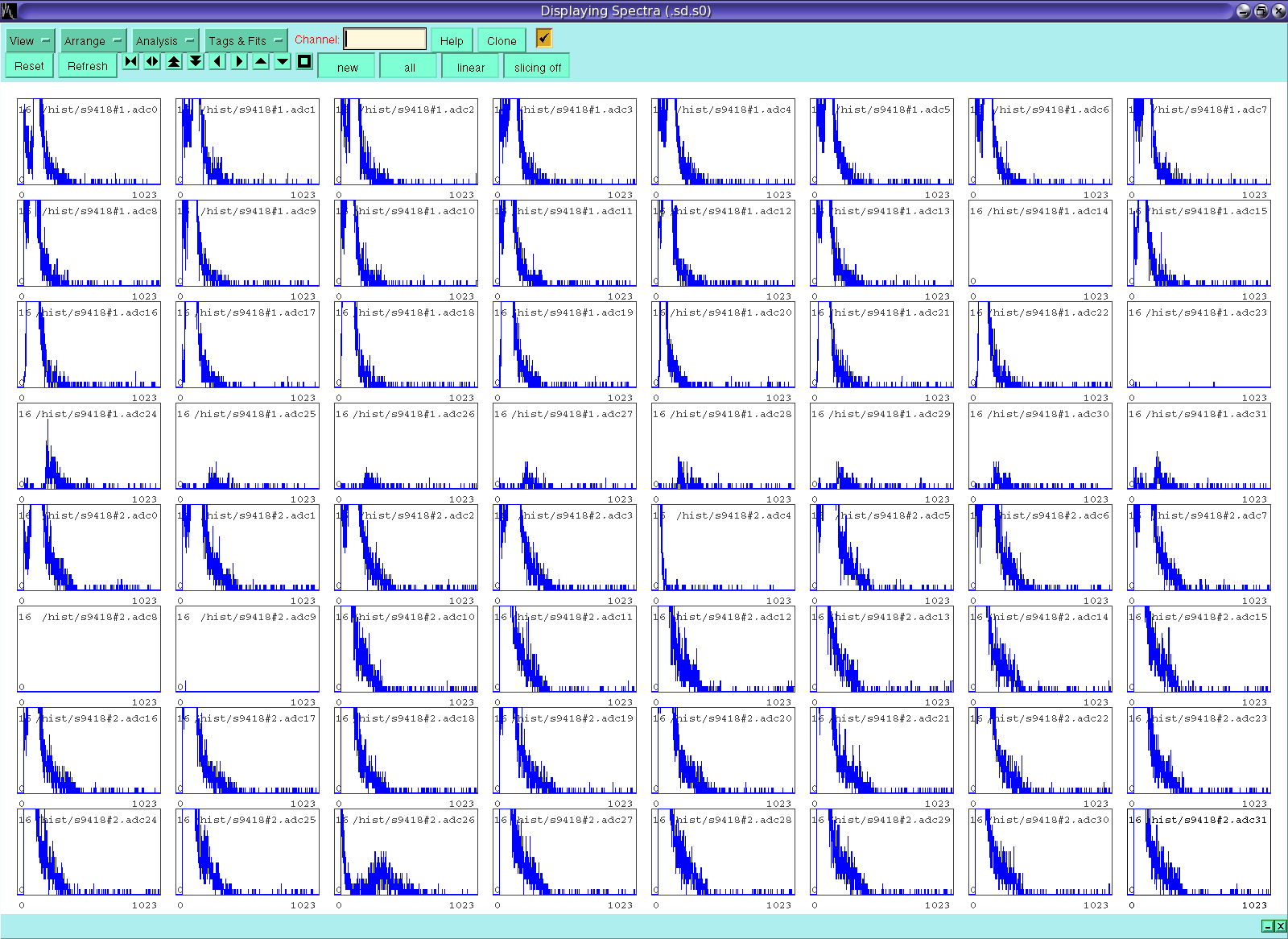Open the Analysis menu

point(165,41)
